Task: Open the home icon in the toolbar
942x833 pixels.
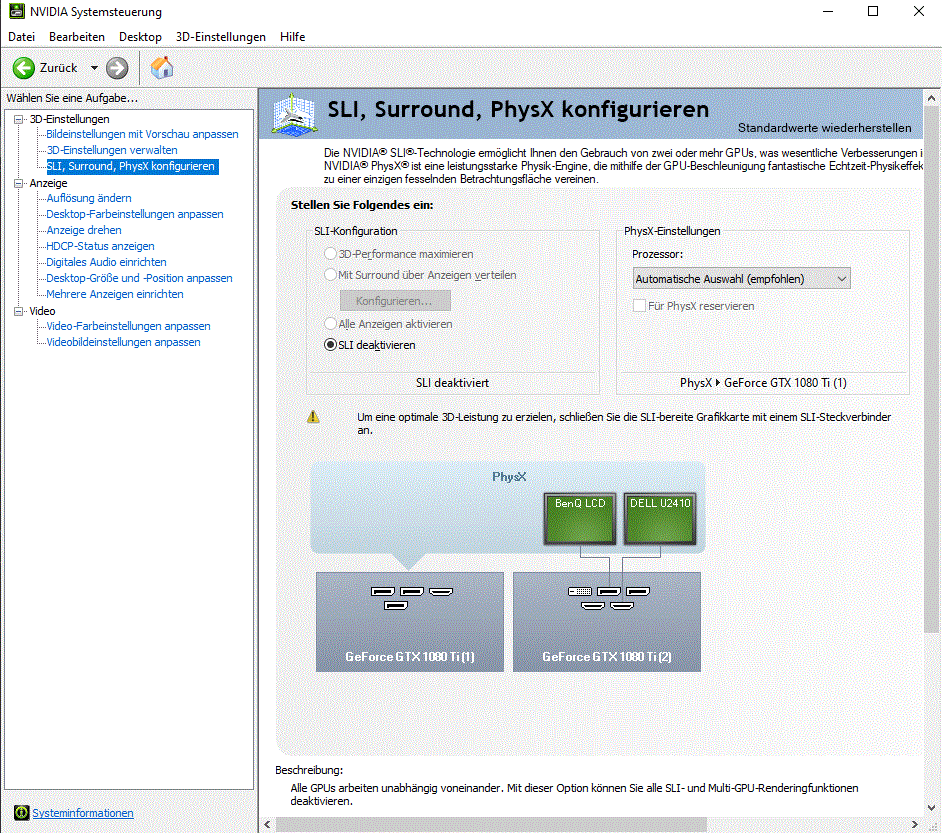Action: [162, 68]
